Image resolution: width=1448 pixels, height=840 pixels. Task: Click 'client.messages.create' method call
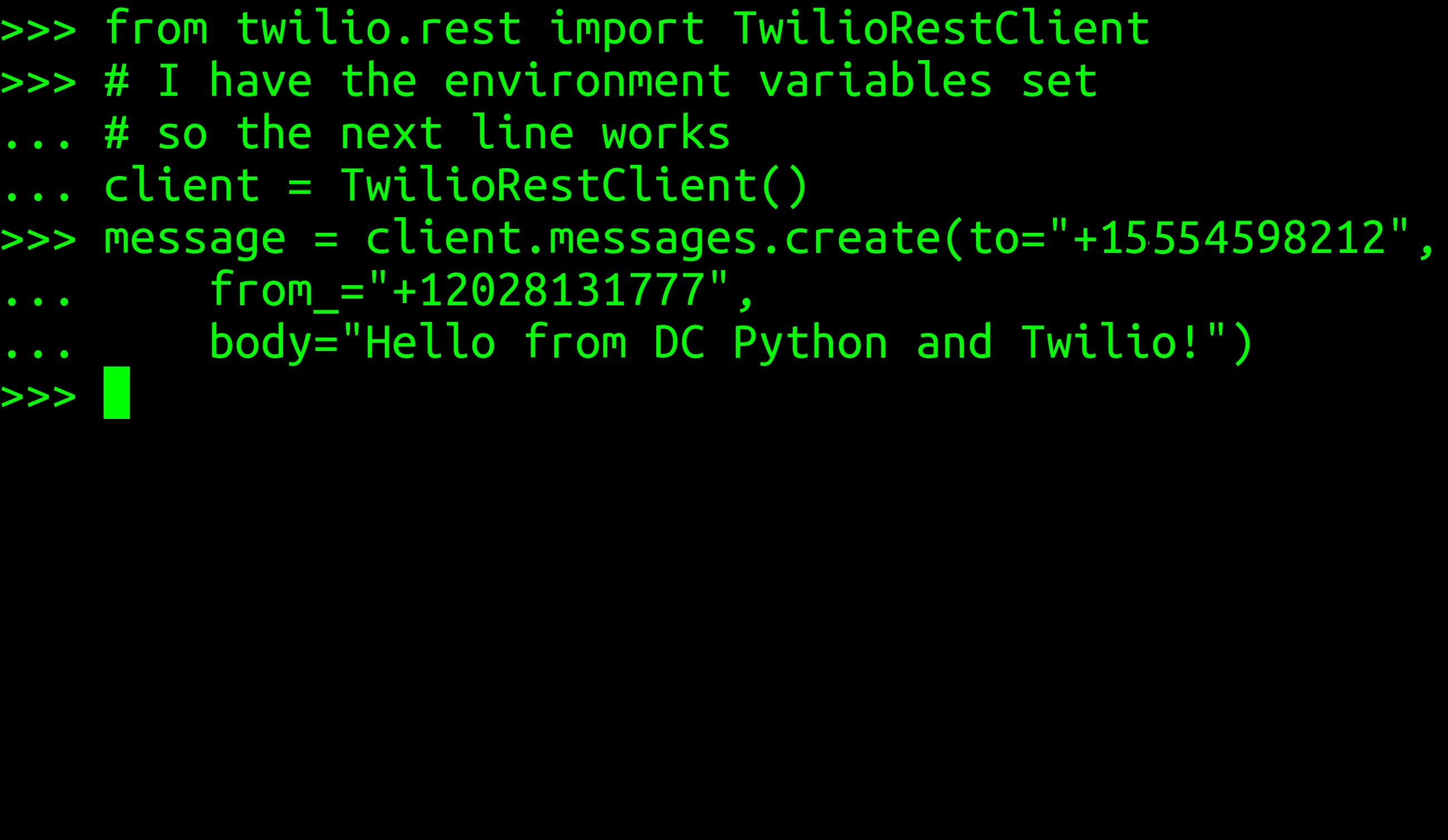(653, 238)
